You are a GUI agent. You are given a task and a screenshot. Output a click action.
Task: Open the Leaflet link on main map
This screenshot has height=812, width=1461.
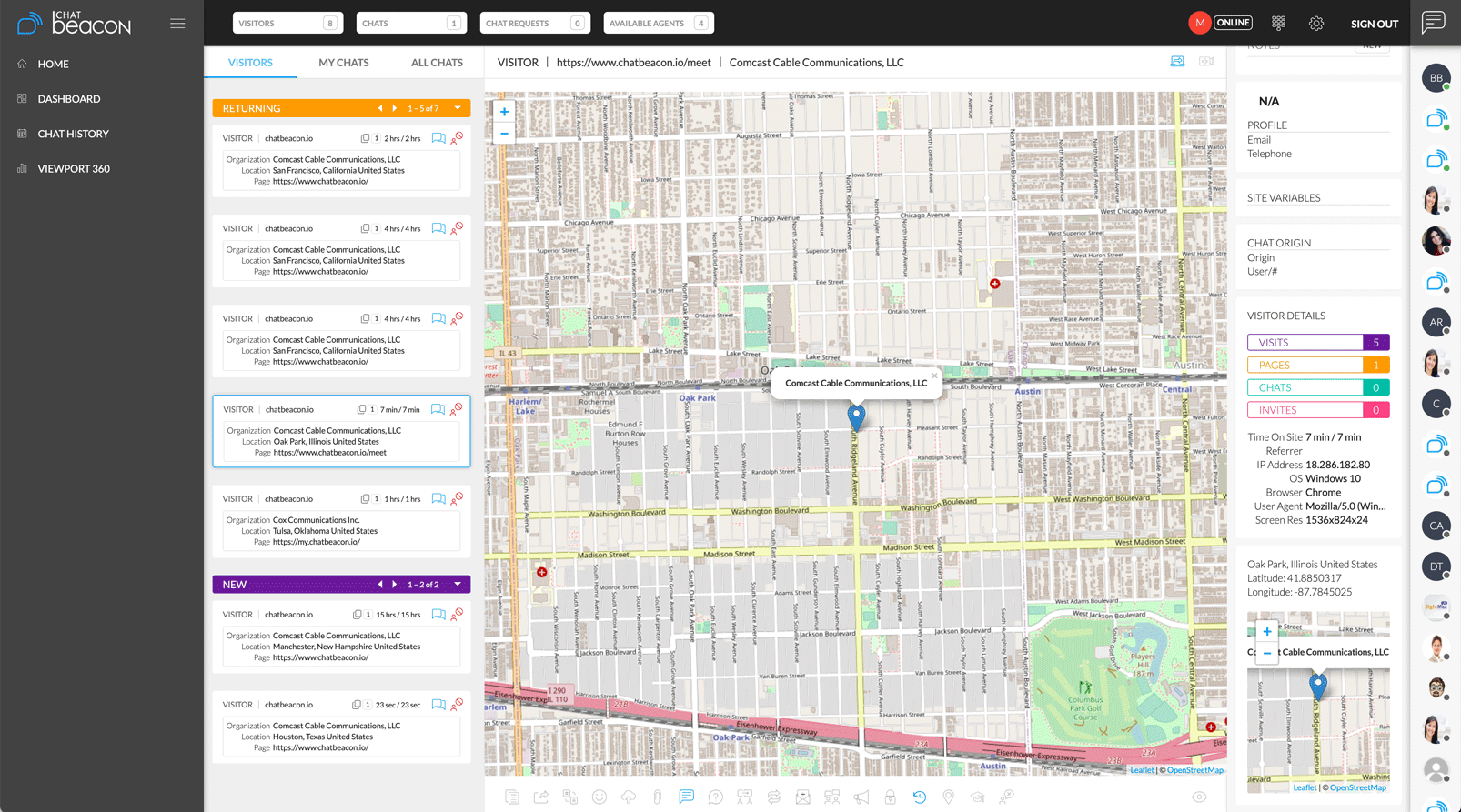click(x=1142, y=770)
